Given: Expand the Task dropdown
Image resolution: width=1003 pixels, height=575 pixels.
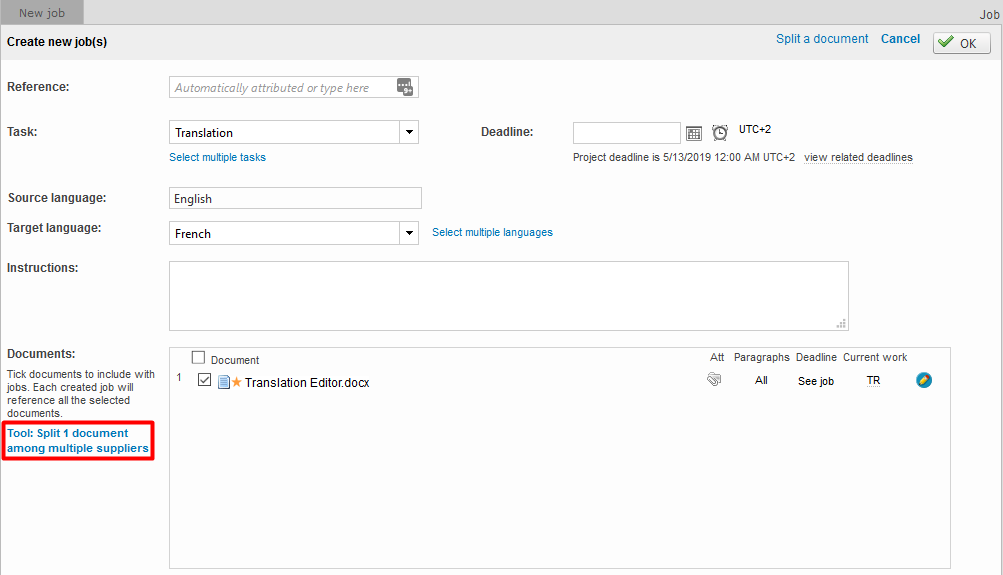Looking at the screenshot, I should [408, 132].
